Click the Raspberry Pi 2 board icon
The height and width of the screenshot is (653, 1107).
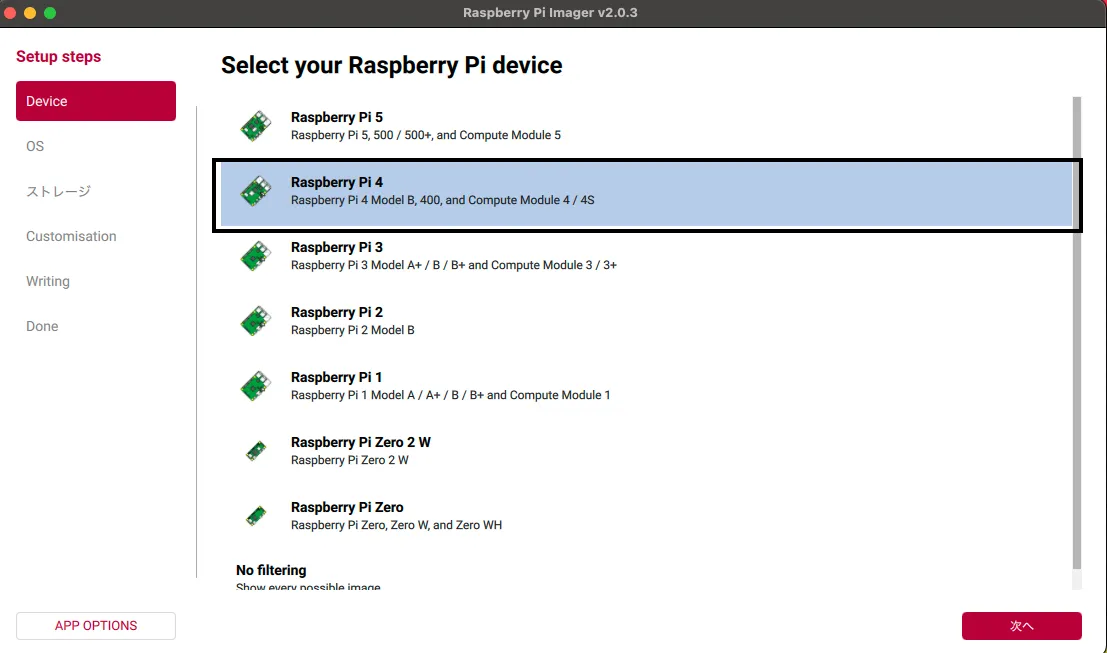256,321
